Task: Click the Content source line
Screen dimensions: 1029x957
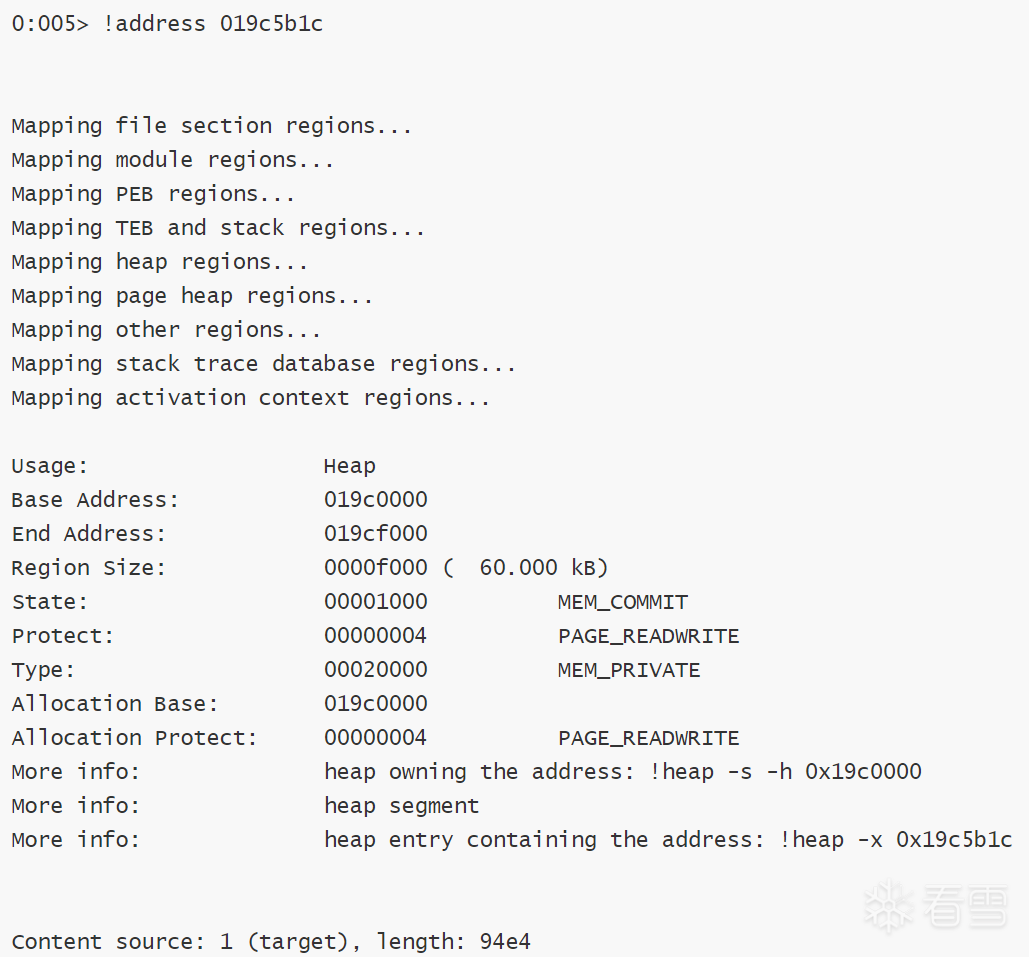Action: tap(270, 942)
